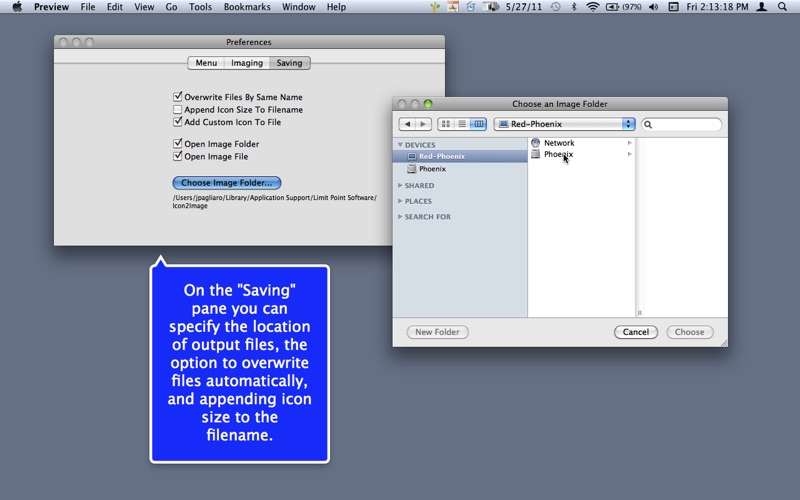This screenshot has height=500, width=800.
Task: Click the green plant menu bar icon
Action: 435,7
